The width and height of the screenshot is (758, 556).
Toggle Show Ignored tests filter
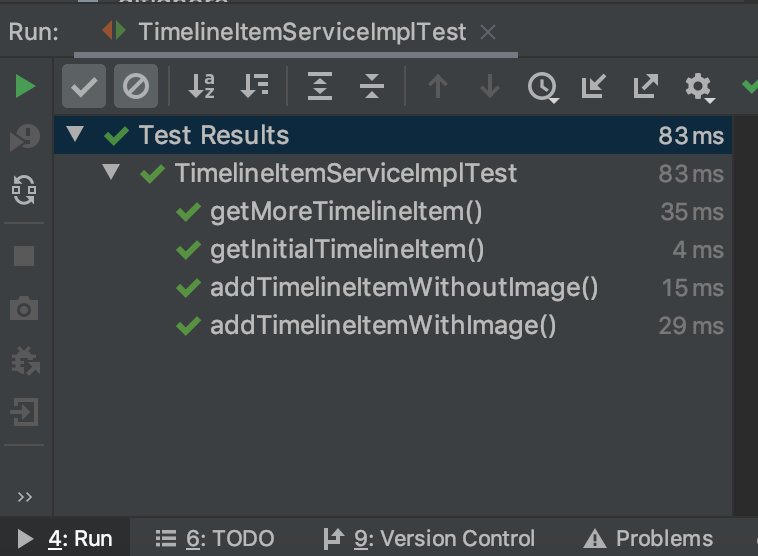[x=135, y=87]
